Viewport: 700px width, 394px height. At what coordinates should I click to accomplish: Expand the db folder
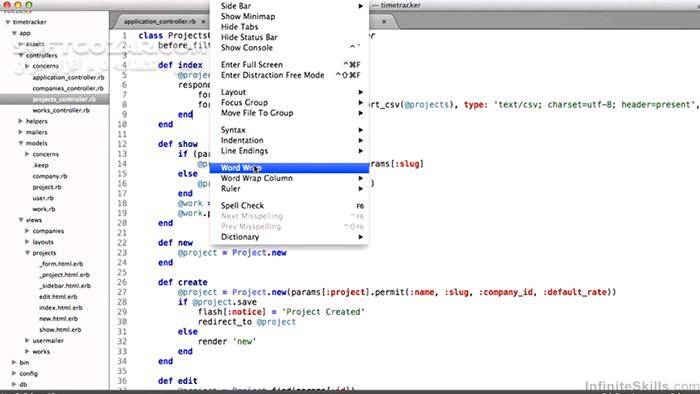(14, 384)
